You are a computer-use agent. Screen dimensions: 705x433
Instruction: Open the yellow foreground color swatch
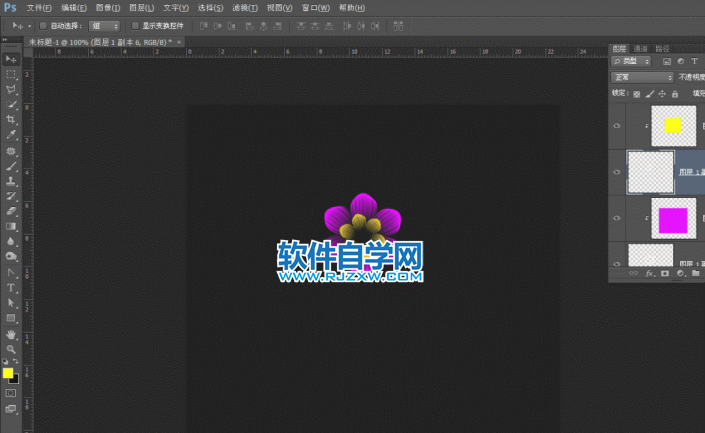click(7, 373)
